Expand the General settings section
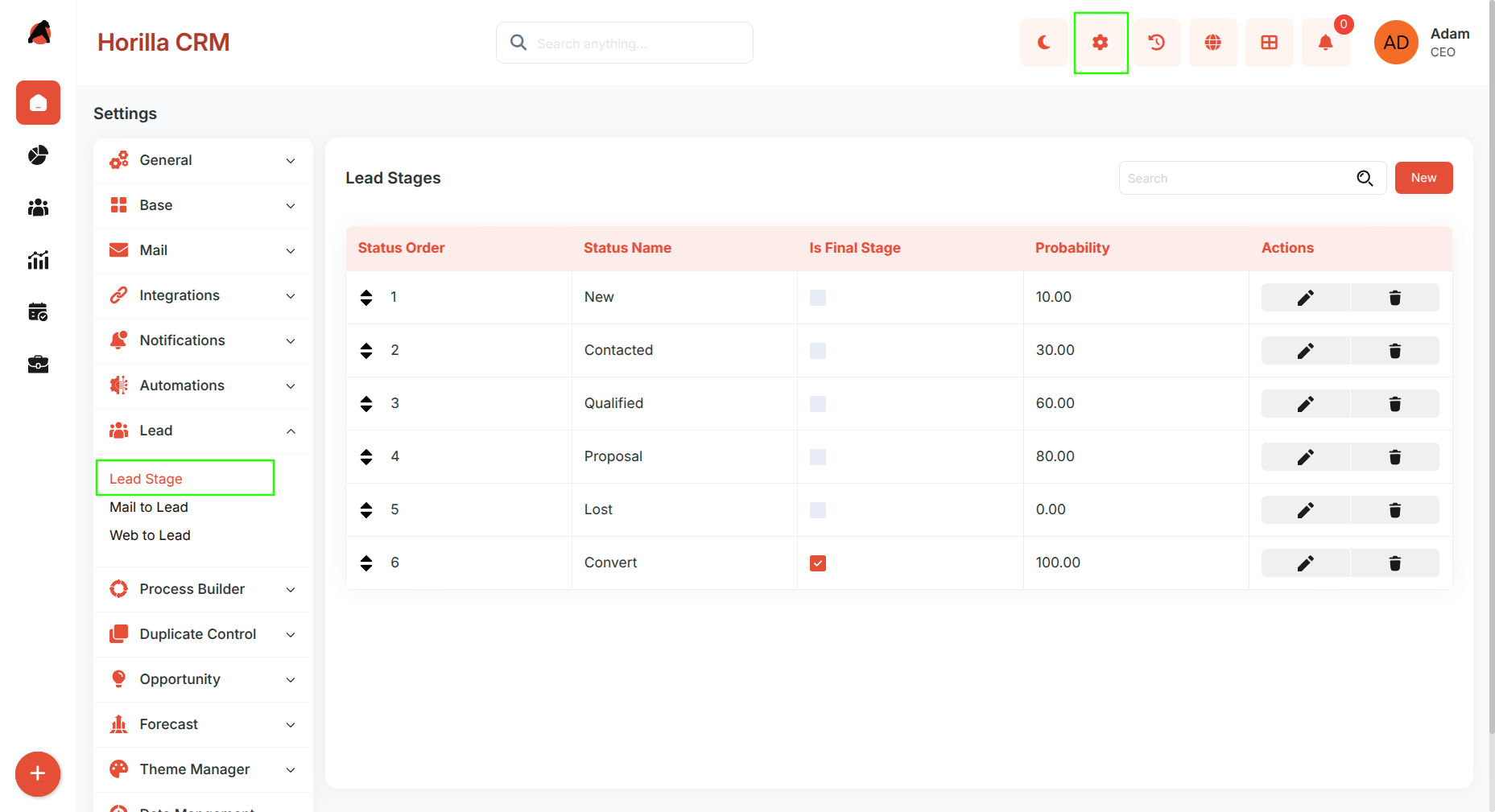1495x812 pixels. [x=203, y=160]
